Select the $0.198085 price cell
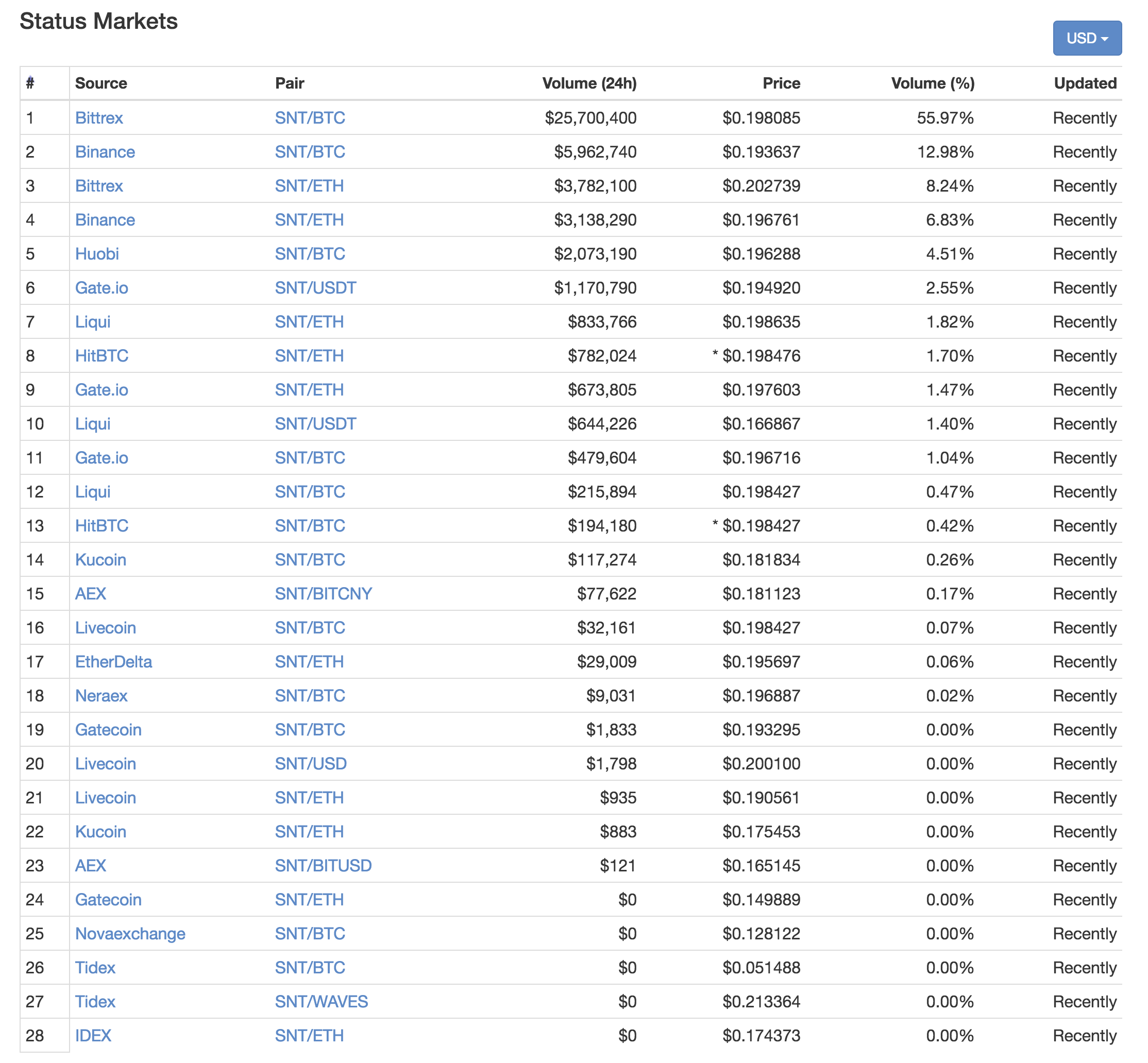The image size is (1148, 1063). tap(762, 118)
